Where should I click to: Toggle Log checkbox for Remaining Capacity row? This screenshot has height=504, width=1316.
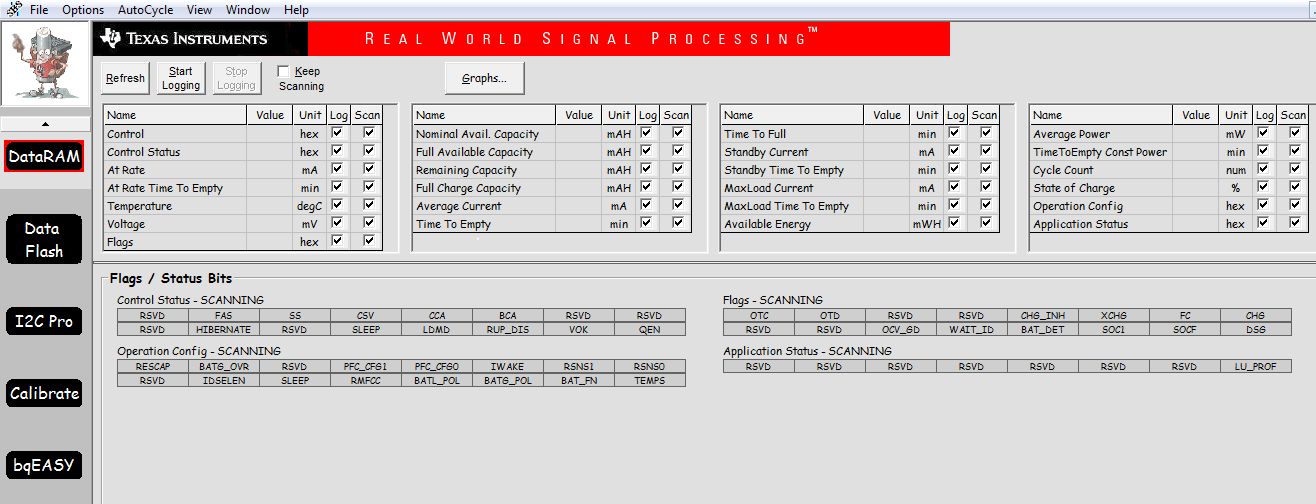point(646,169)
